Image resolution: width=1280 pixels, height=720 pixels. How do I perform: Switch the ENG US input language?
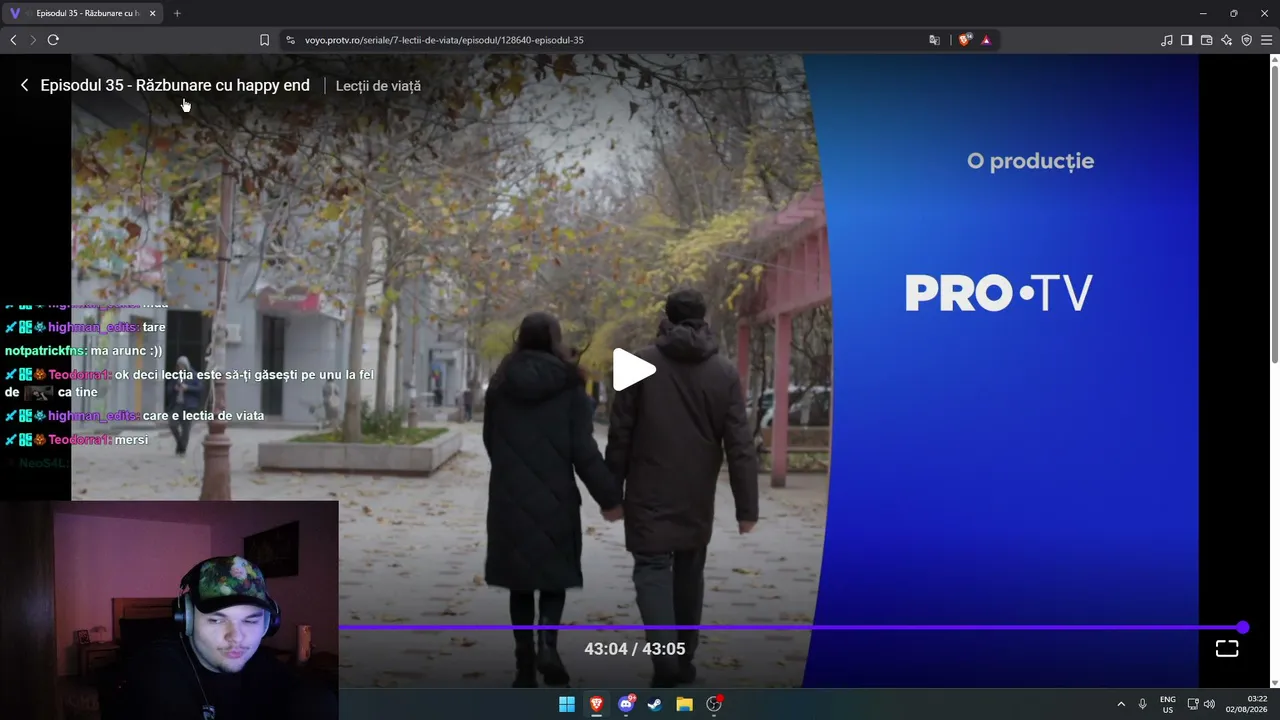(x=1168, y=704)
